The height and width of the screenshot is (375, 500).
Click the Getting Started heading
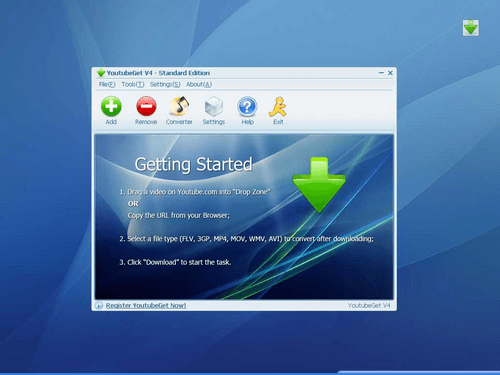(193, 165)
